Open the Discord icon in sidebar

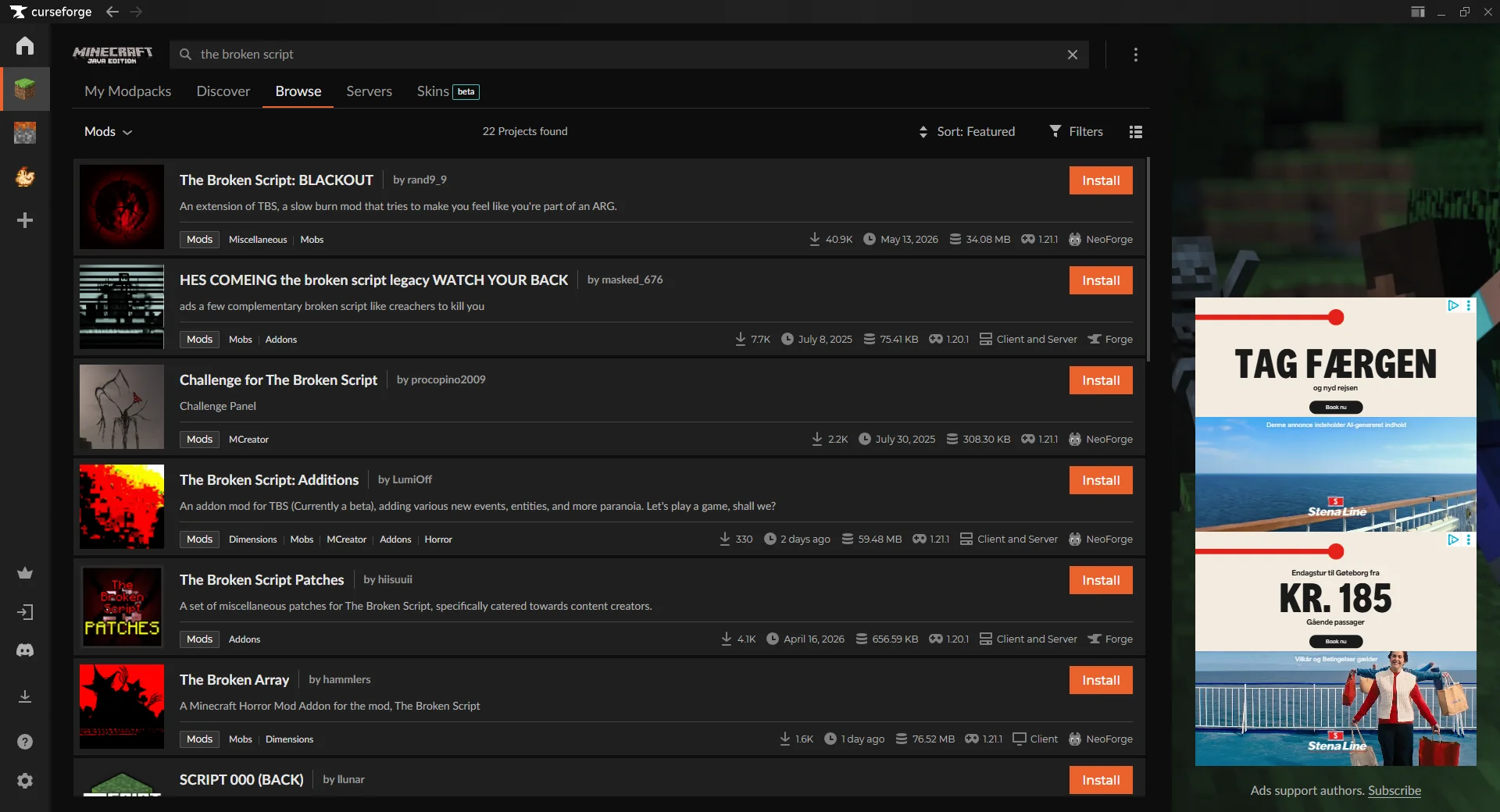pos(25,650)
